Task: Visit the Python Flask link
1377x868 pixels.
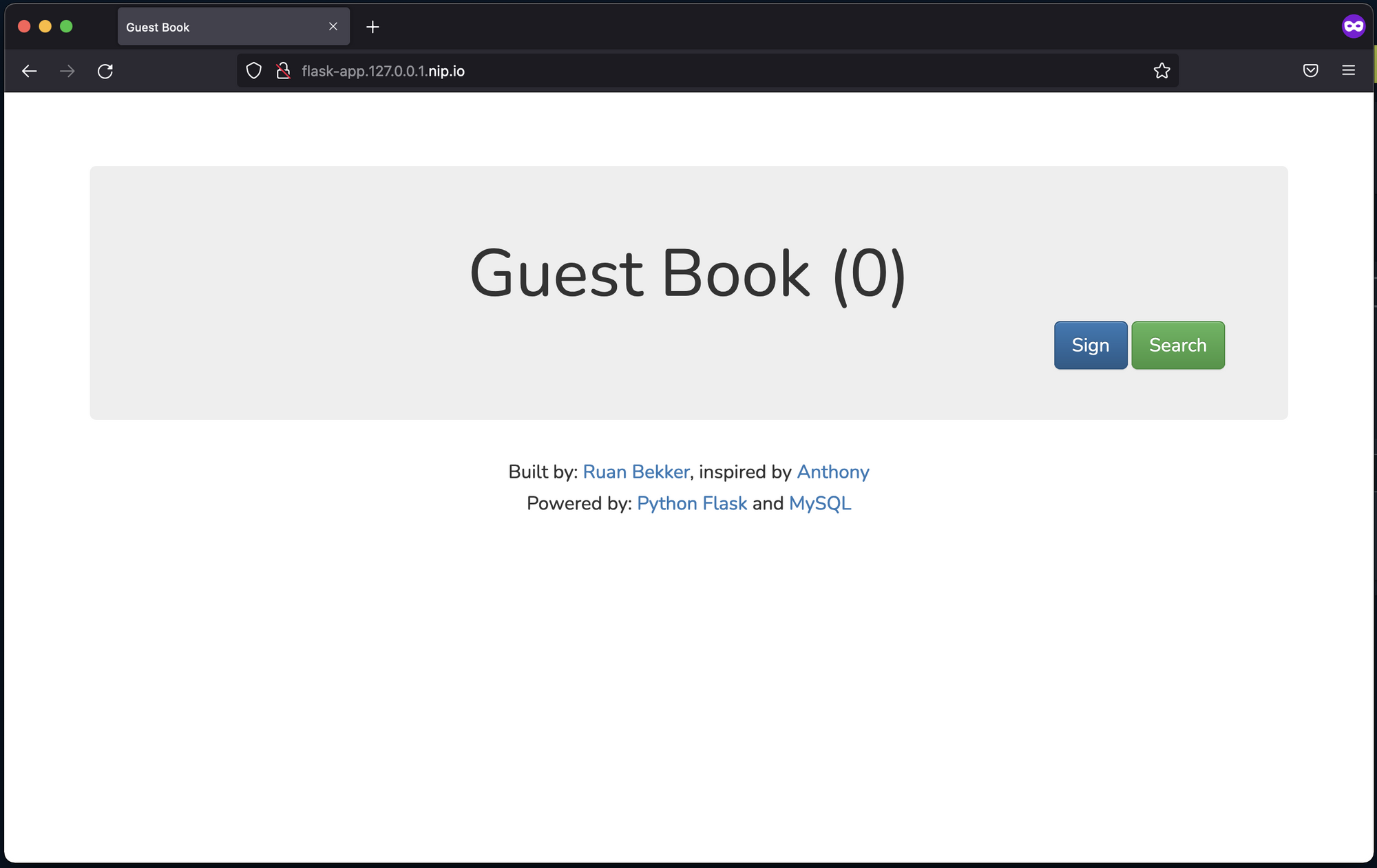Action: [691, 503]
